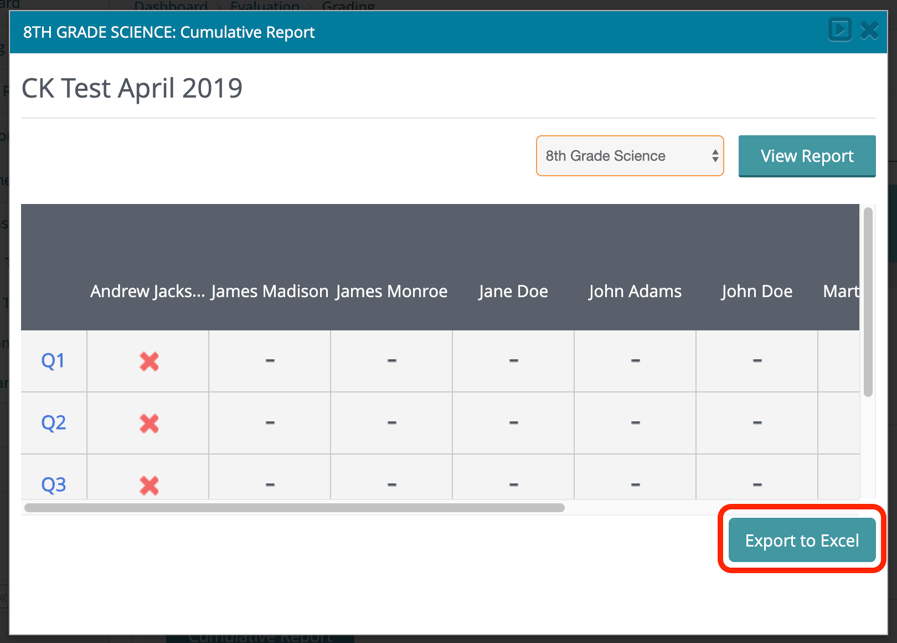Click the horizontal scrollbar below the table

(x=294, y=508)
